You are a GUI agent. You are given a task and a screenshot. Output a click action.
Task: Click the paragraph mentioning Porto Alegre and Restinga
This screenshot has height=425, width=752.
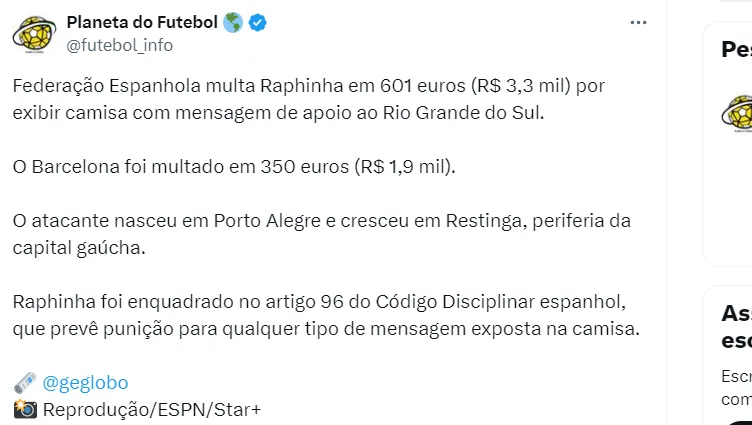pyautogui.click(x=322, y=234)
